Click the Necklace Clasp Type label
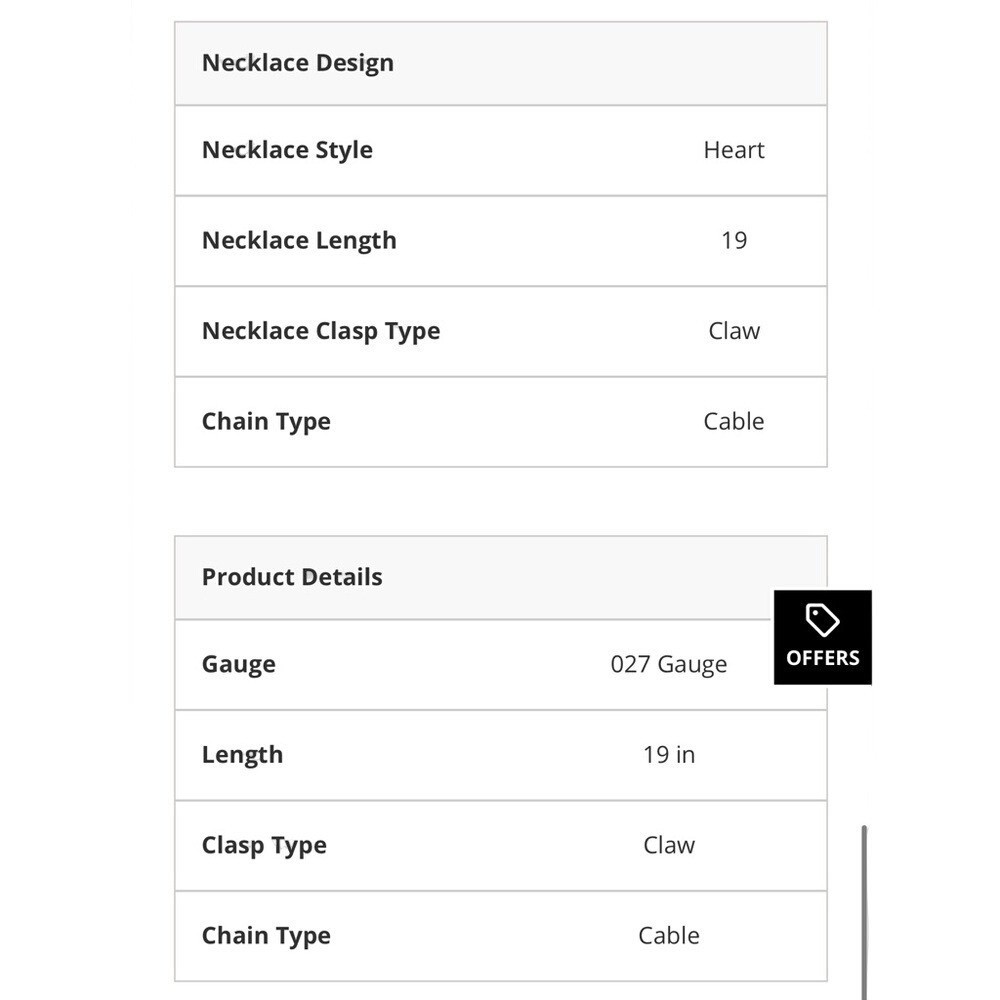This screenshot has width=1000, height=1000. point(321,332)
